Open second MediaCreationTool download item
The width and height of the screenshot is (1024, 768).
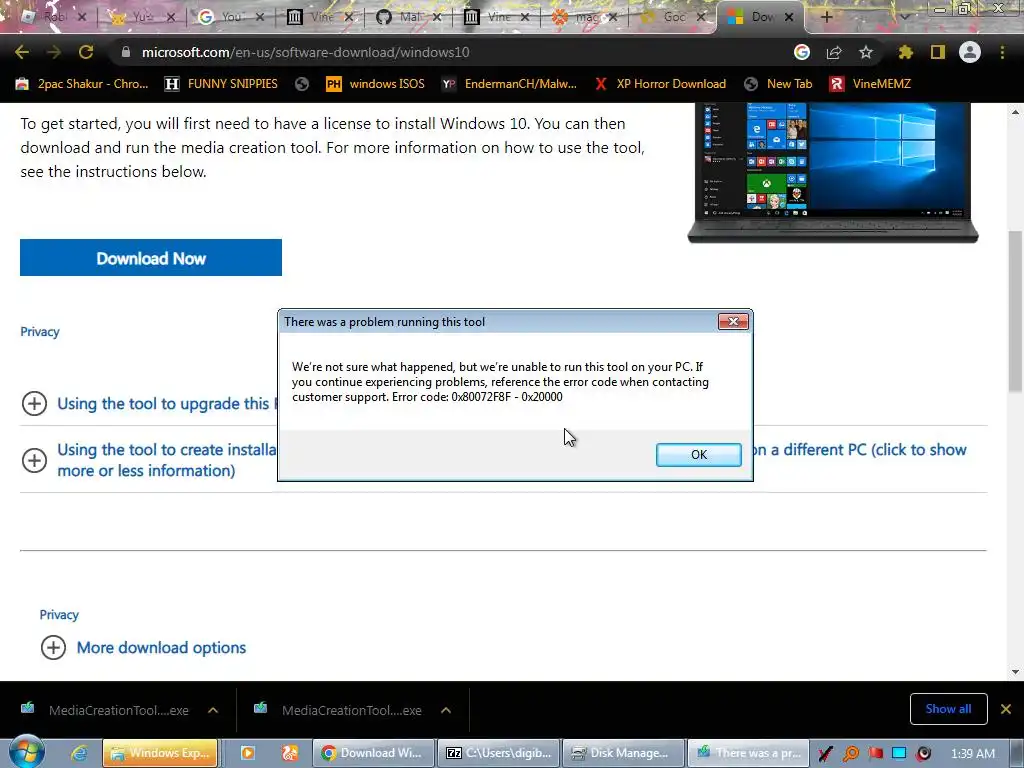(x=339, y=710)
